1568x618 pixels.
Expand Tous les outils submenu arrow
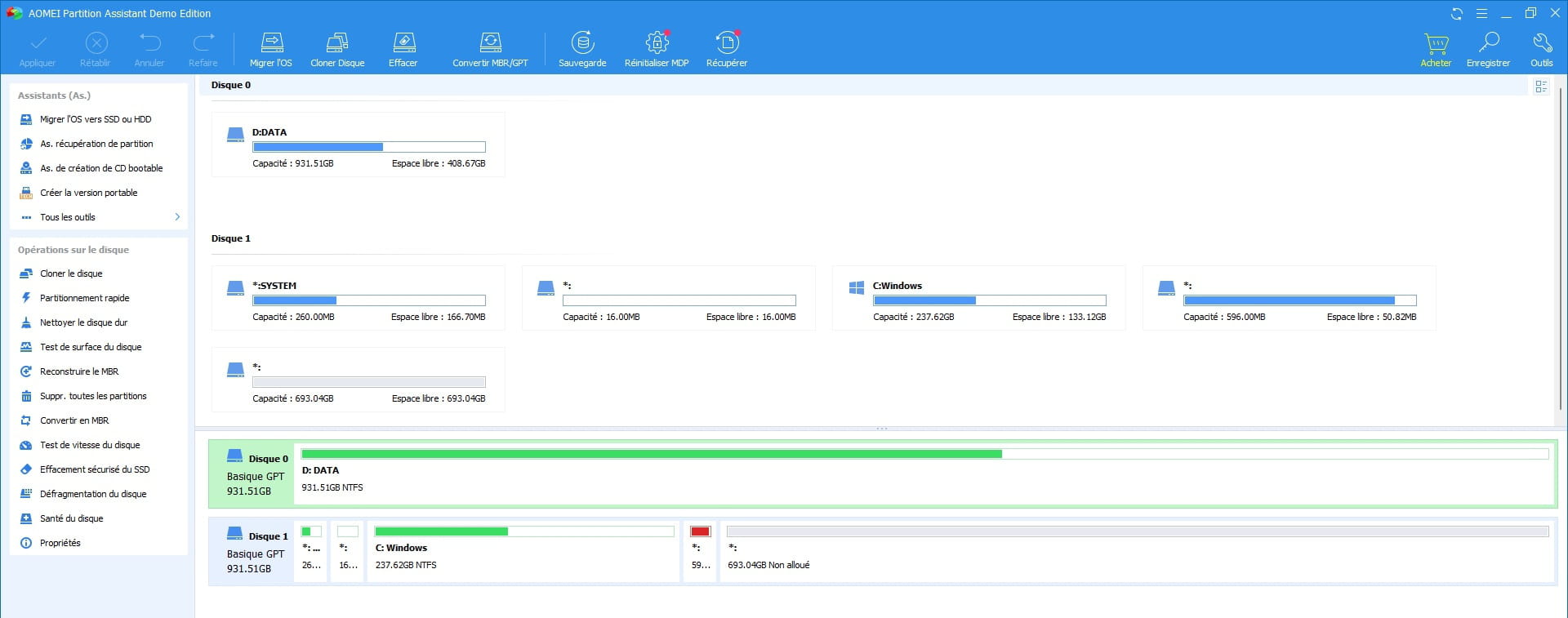(177, 217)
